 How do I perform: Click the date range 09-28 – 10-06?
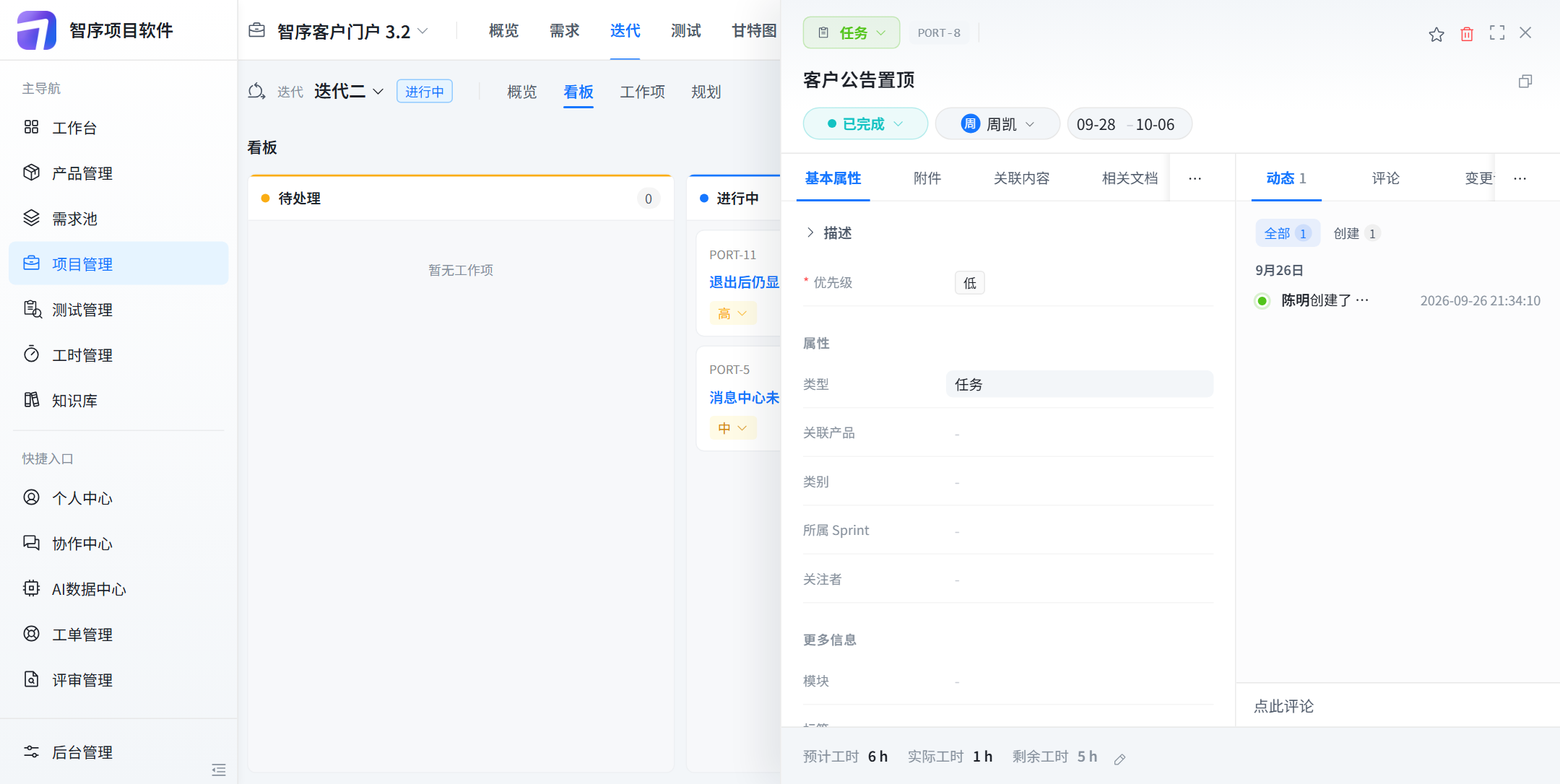tap(1130, 123)
